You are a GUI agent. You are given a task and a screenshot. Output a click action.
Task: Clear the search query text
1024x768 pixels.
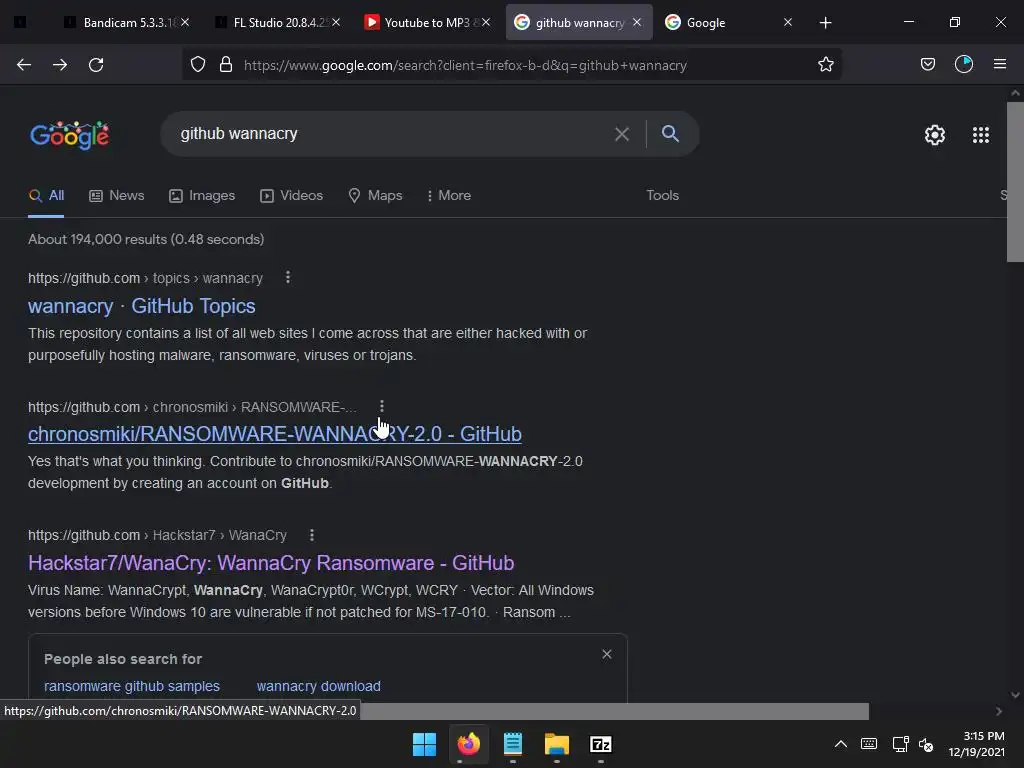(x=622, y=134)
